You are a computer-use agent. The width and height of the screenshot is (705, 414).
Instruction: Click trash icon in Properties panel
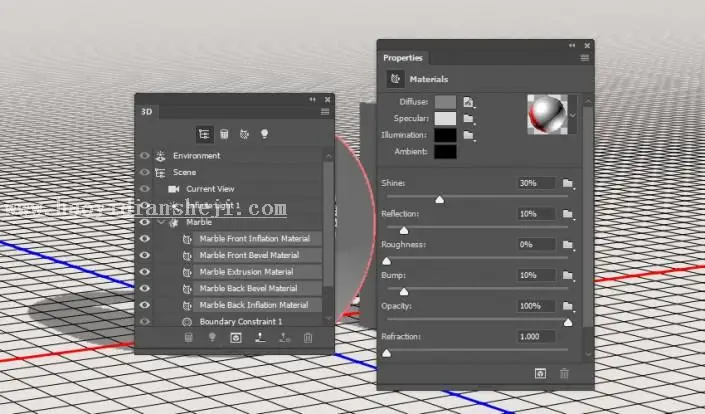(564, 374)
